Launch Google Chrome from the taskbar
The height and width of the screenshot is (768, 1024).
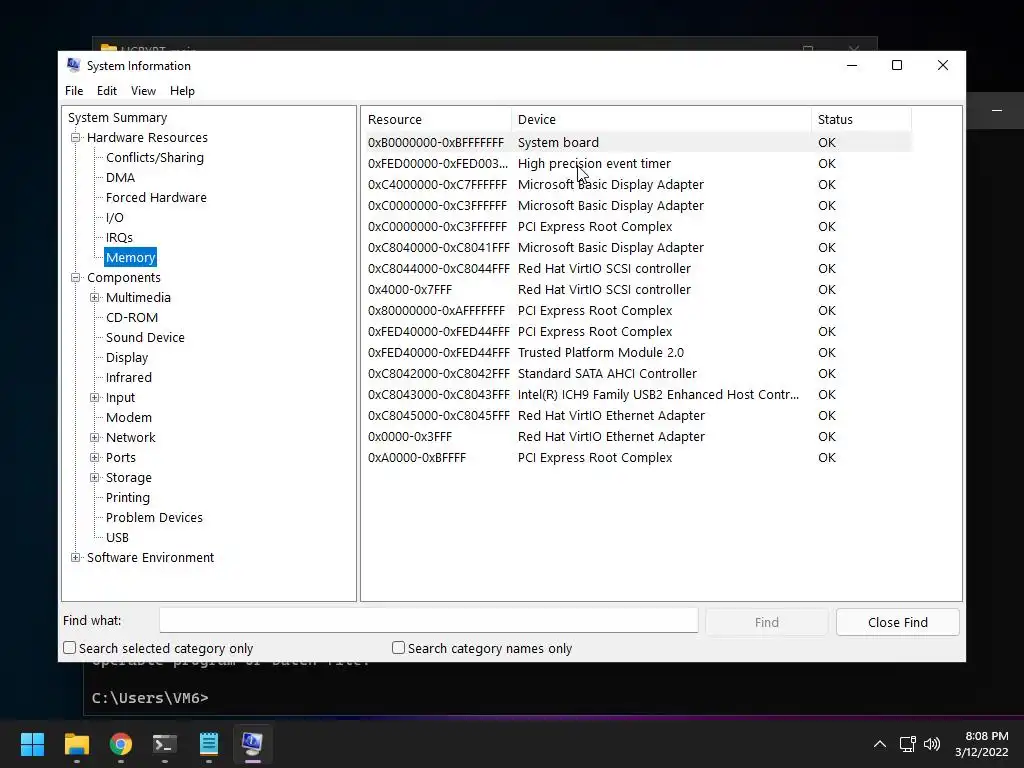click(121, 744)
